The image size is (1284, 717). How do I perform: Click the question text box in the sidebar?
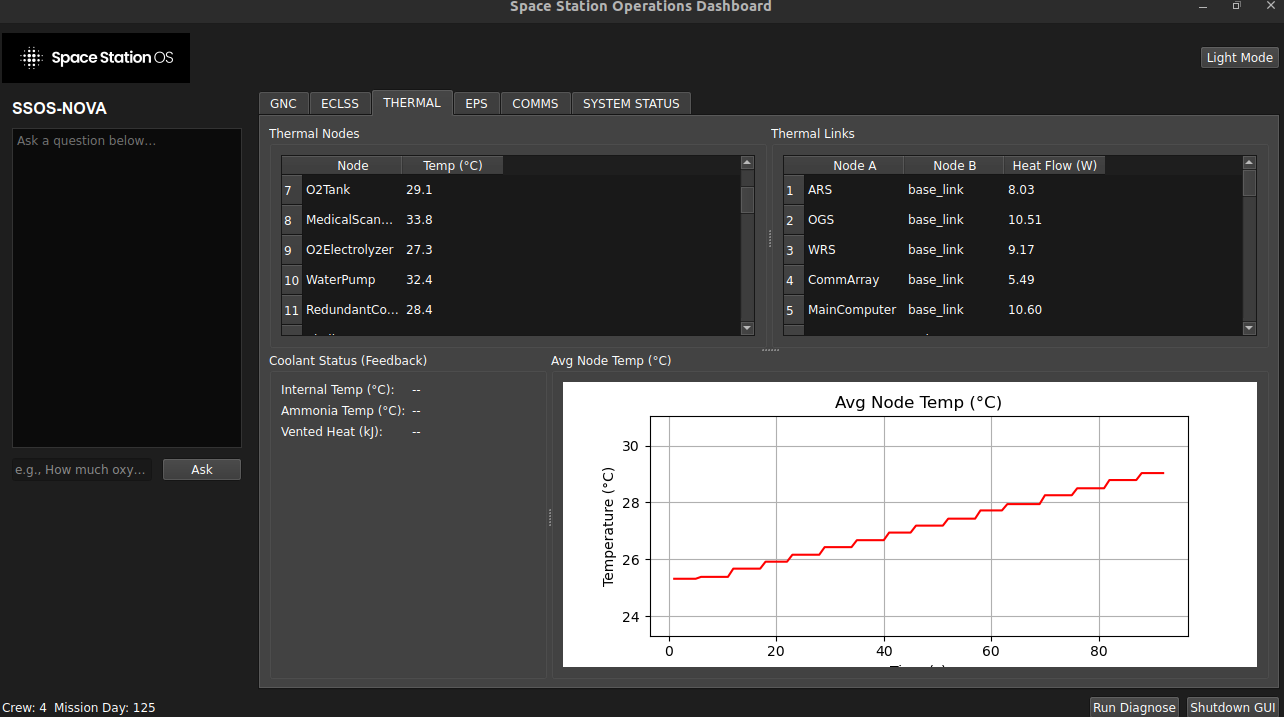click(126, 285)
